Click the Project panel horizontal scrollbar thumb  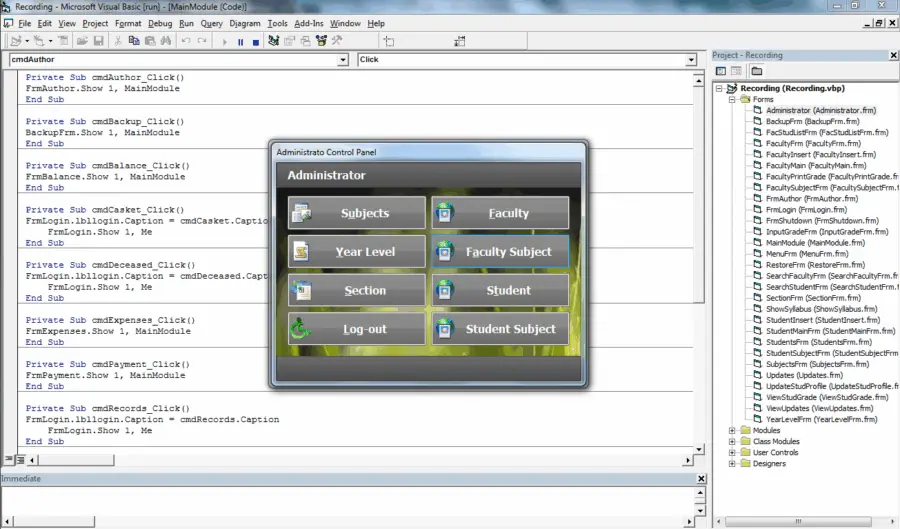[798, 521]
